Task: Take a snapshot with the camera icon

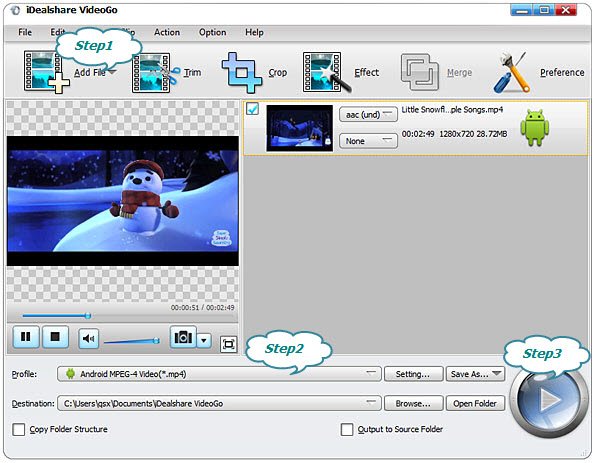Action: (182, 338)
